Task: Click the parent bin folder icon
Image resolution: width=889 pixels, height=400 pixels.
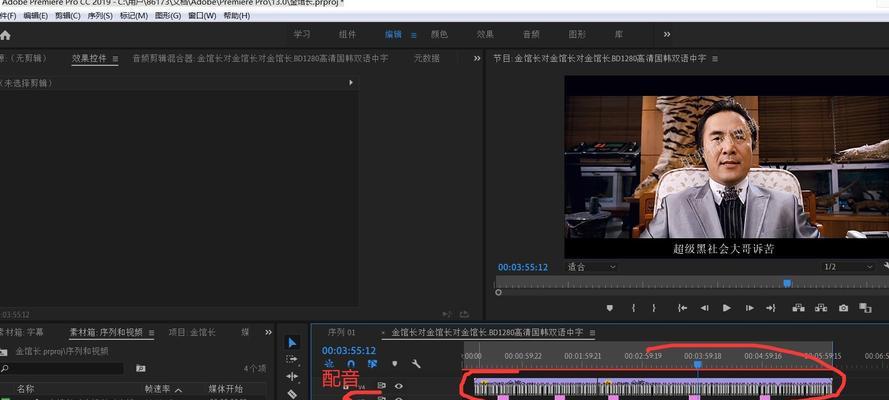Action: [x=3, y=351]
